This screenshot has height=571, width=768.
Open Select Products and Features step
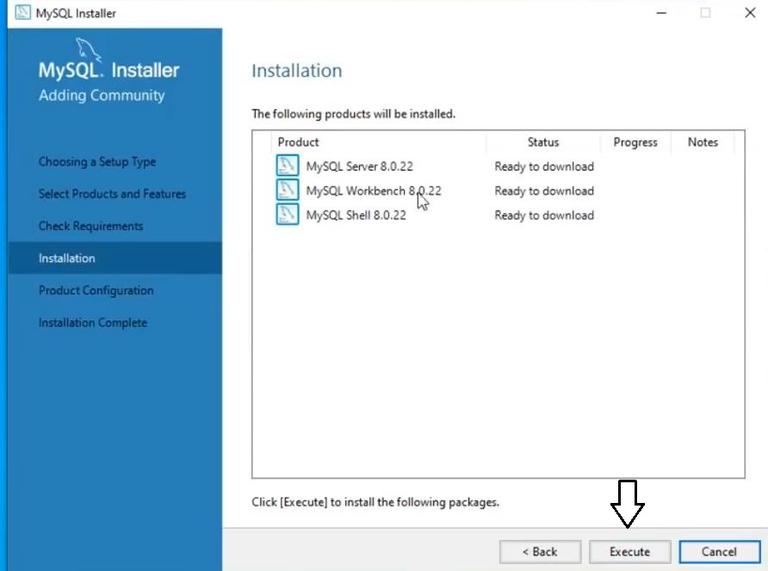pyautogui.click(x=112, y=194)
